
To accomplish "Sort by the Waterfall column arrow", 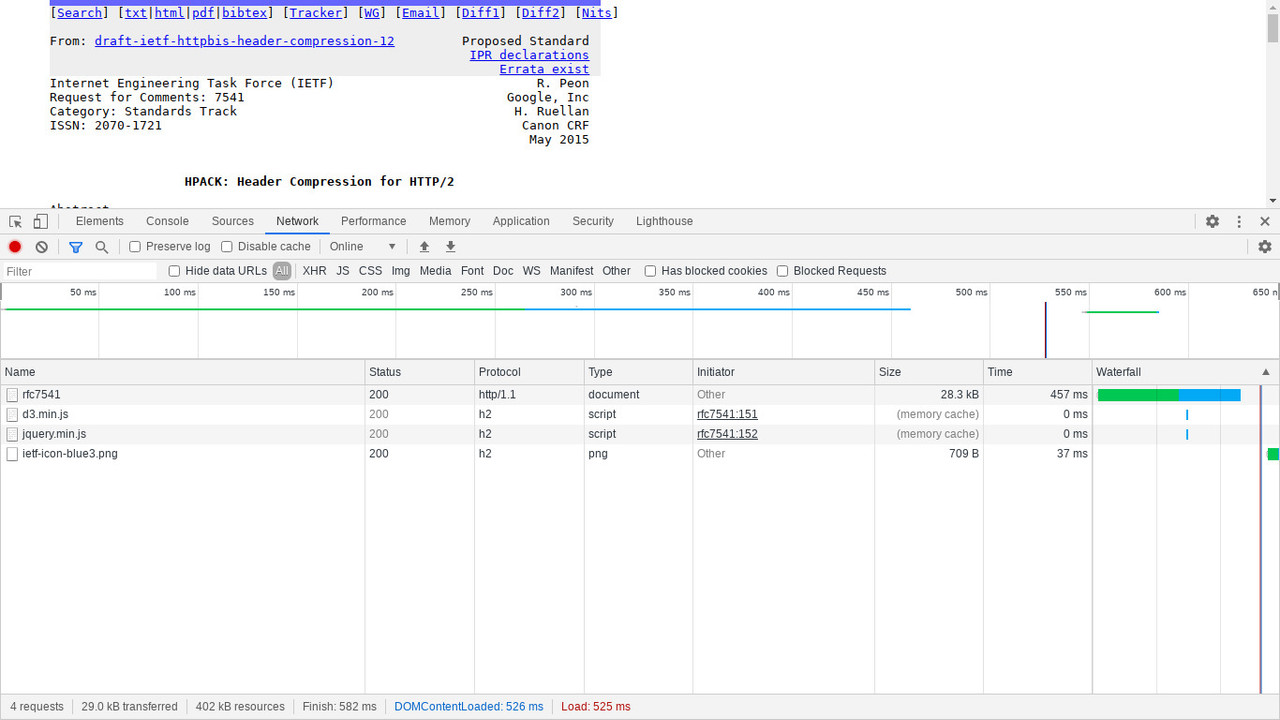I will point(1266,372).
